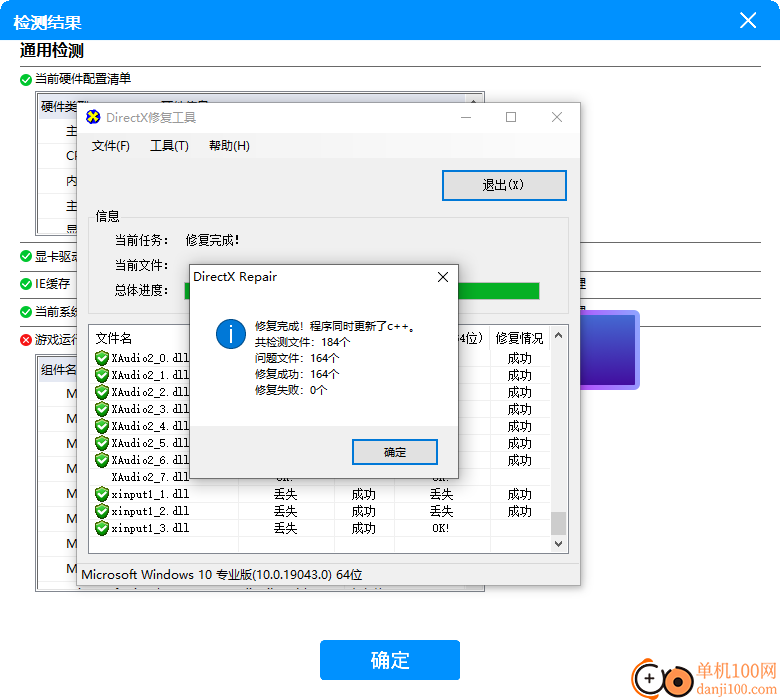This screenshot has height=700, width=780.
Task: Click the 通用检测 heading
Action: pyautogui.click(x=52, y=50)
